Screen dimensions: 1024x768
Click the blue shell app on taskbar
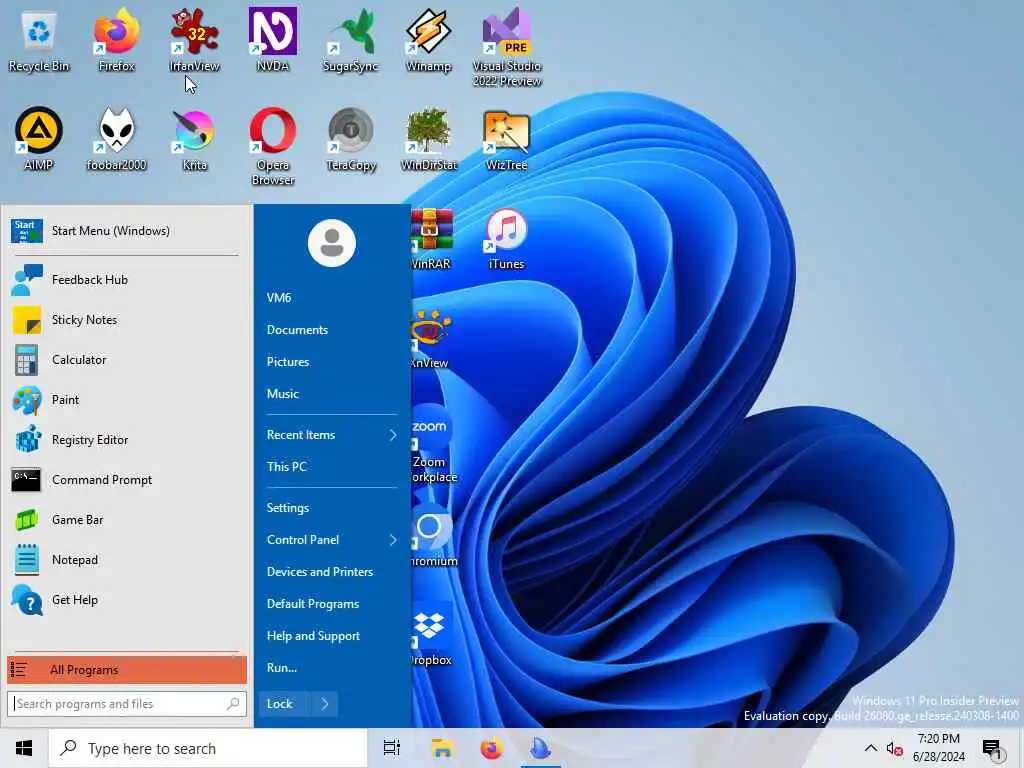click(x=541, y=748)
